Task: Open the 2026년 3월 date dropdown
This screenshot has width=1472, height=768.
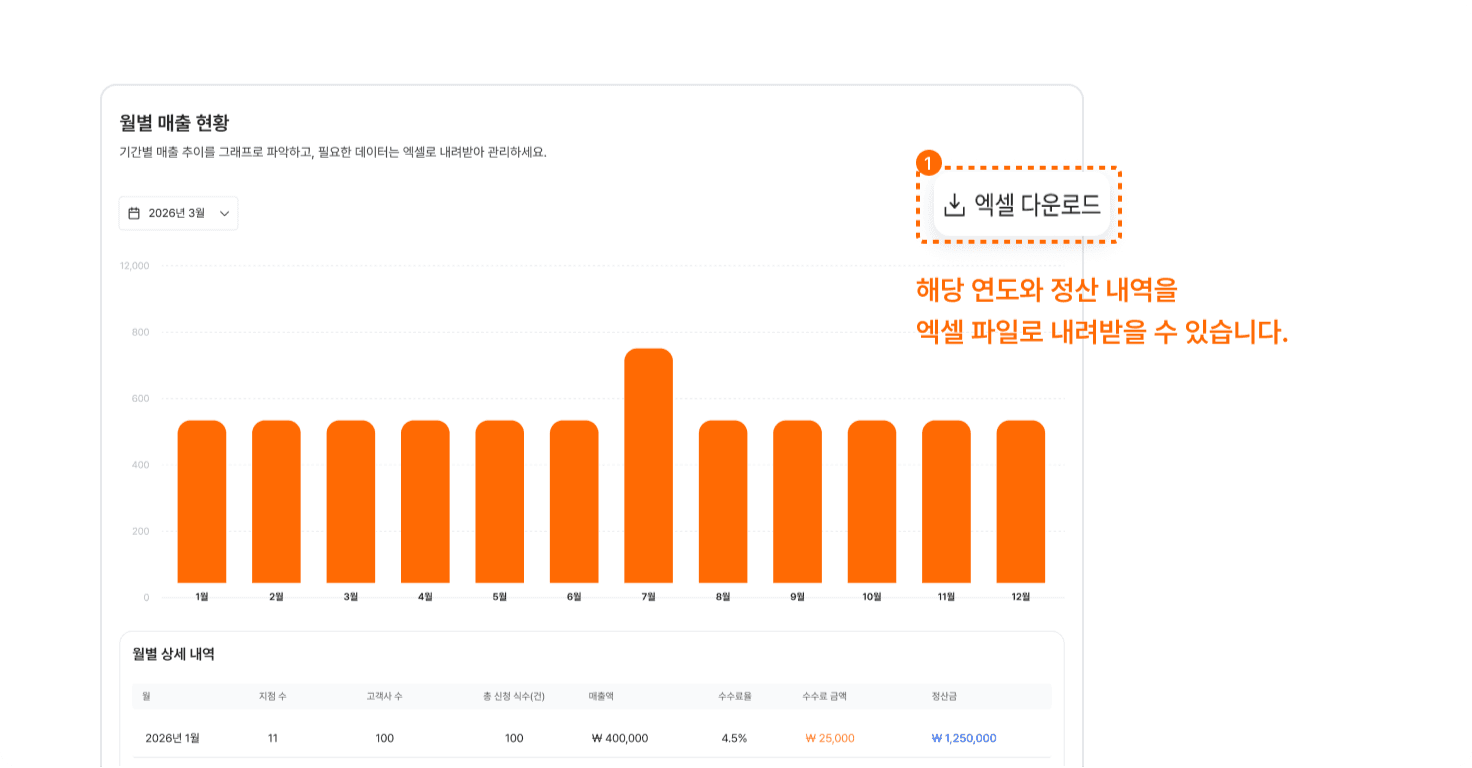Action: (x=178, y=213)
